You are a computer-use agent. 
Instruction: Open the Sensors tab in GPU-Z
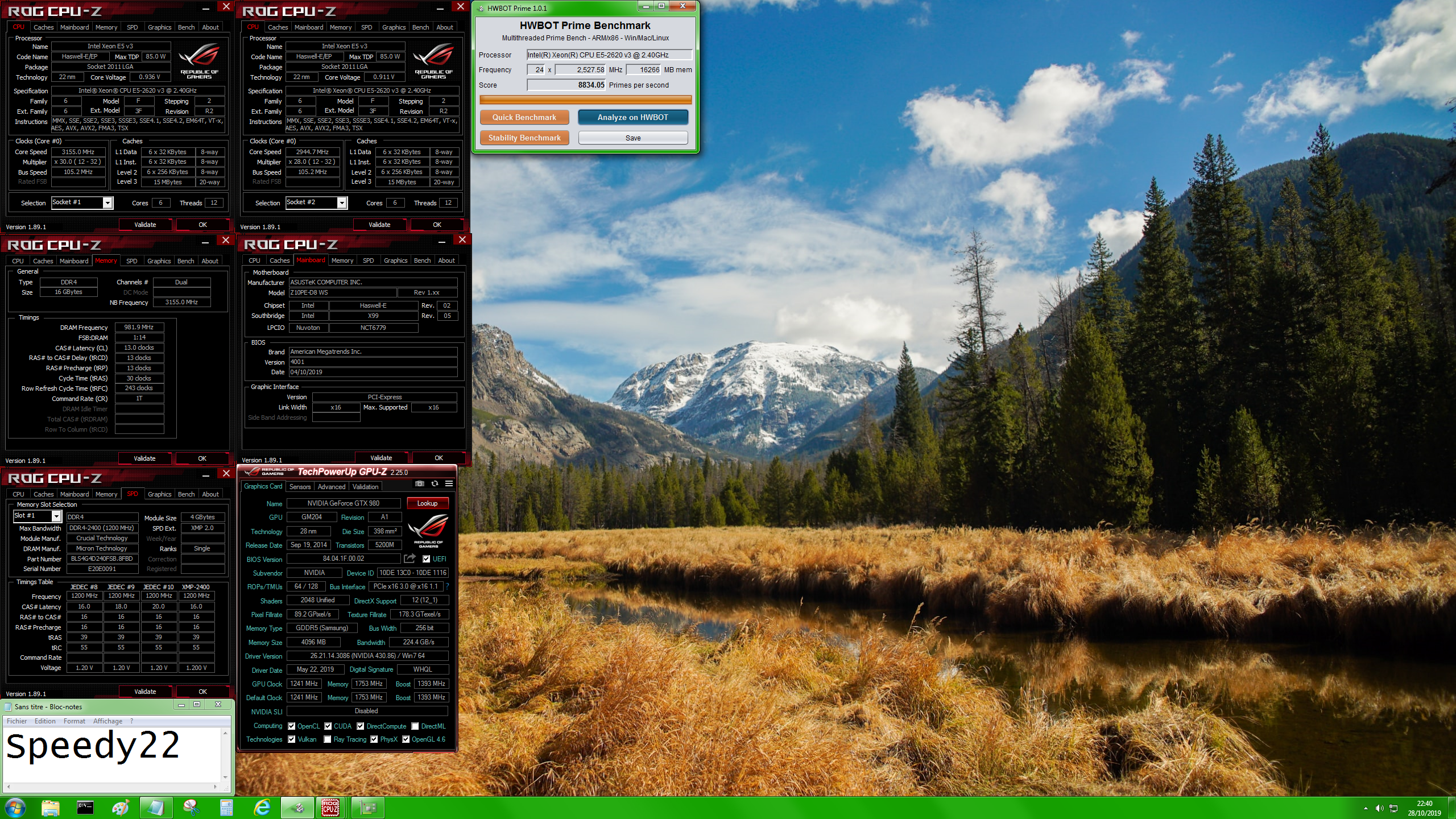[x=300, y=486]
